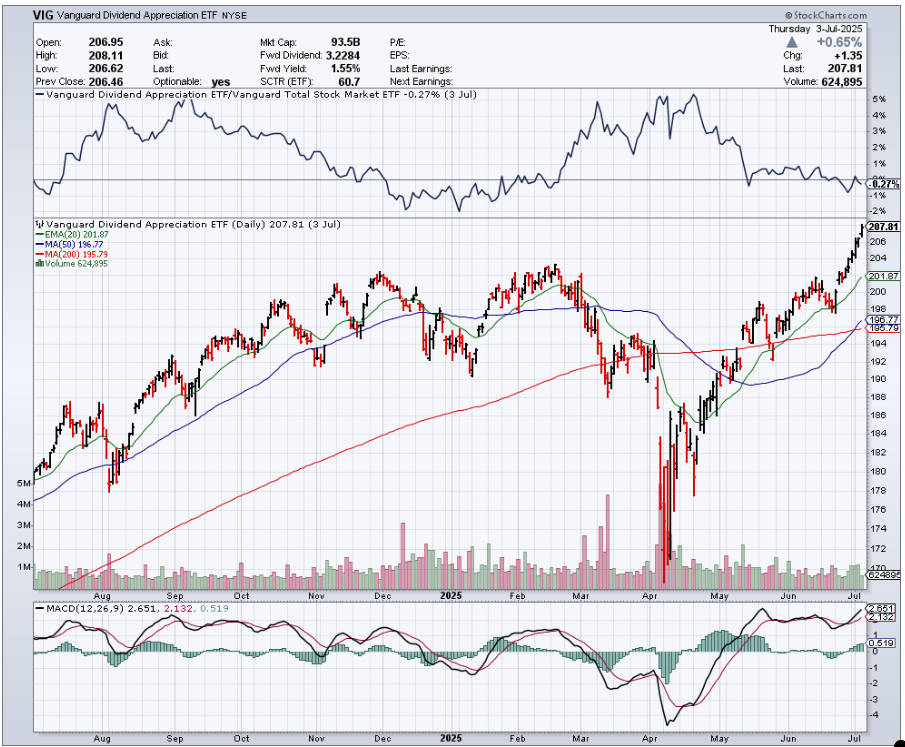Click the Mkt Cap value 93.5B
Viewport: 905px width, 747px height.
(346, 42)
